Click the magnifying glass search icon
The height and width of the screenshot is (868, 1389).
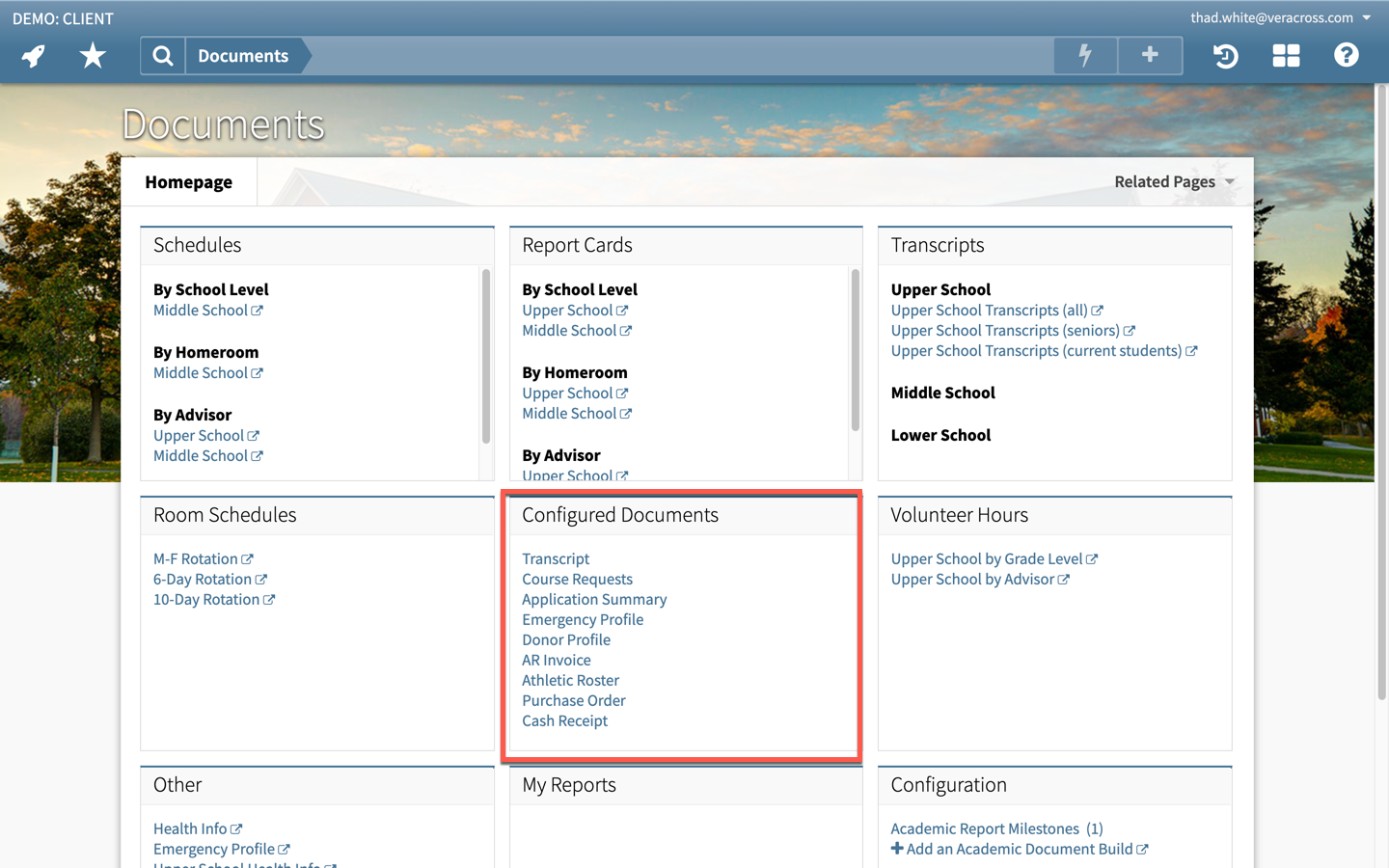(163, 56)
